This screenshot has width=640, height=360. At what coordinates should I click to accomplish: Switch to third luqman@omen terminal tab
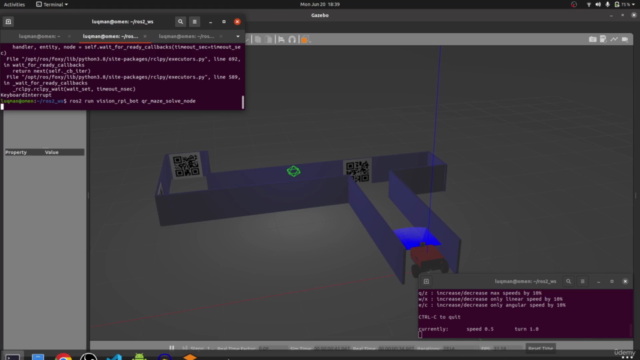tap(186, 36)
